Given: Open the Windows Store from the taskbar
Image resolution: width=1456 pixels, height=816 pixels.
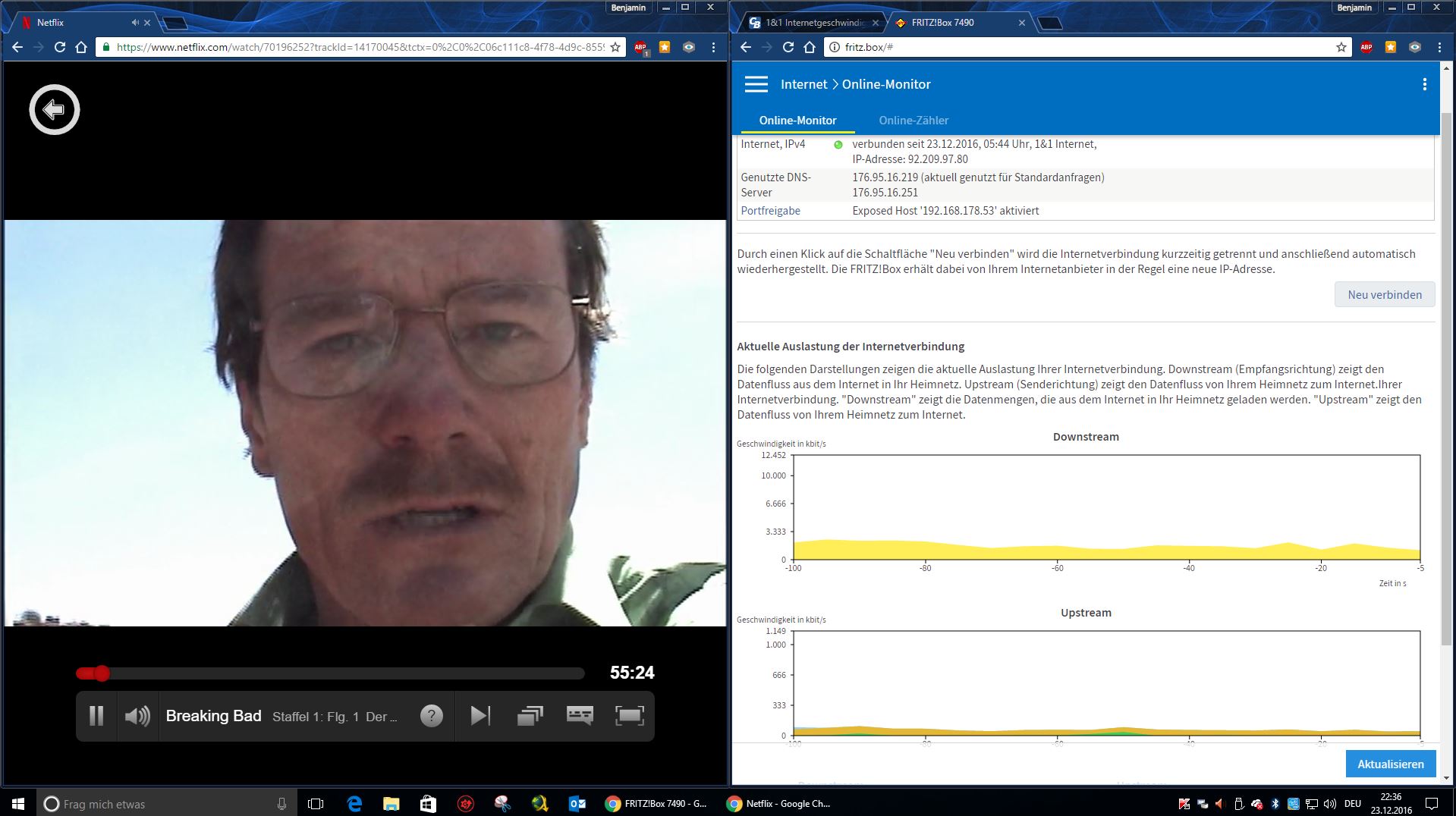Looking at the screenshot, I should [x=428, y=804].
